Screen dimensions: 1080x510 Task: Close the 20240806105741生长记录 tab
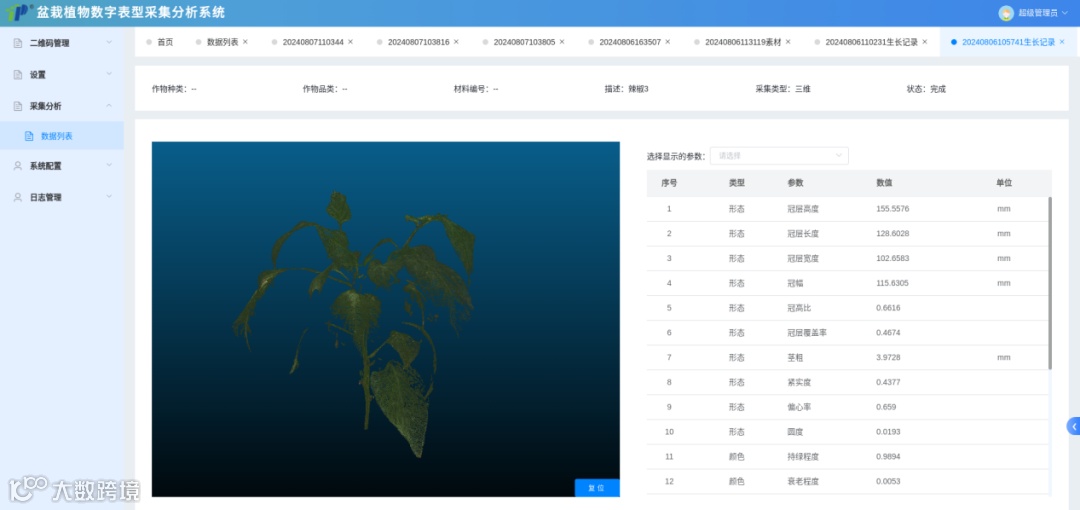(1061, 42)
